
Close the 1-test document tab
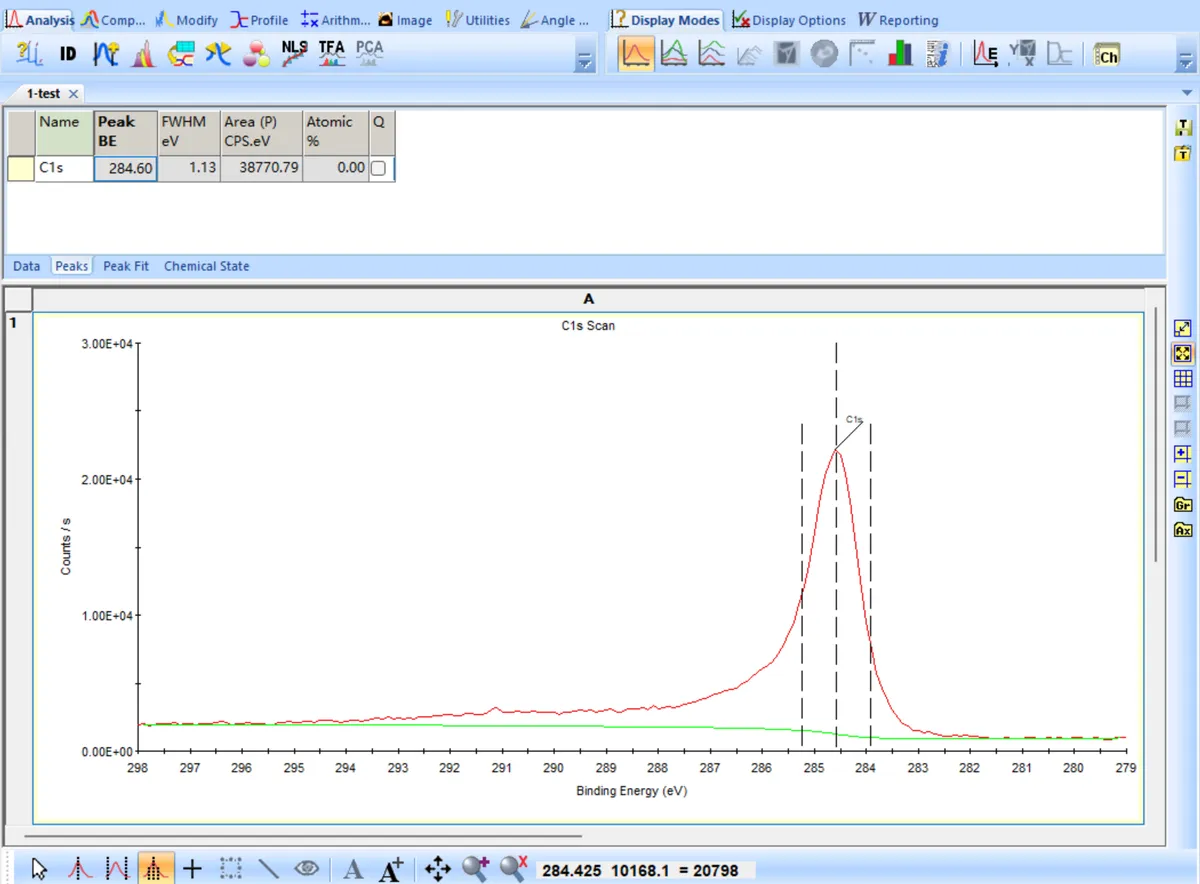(73, 93)
